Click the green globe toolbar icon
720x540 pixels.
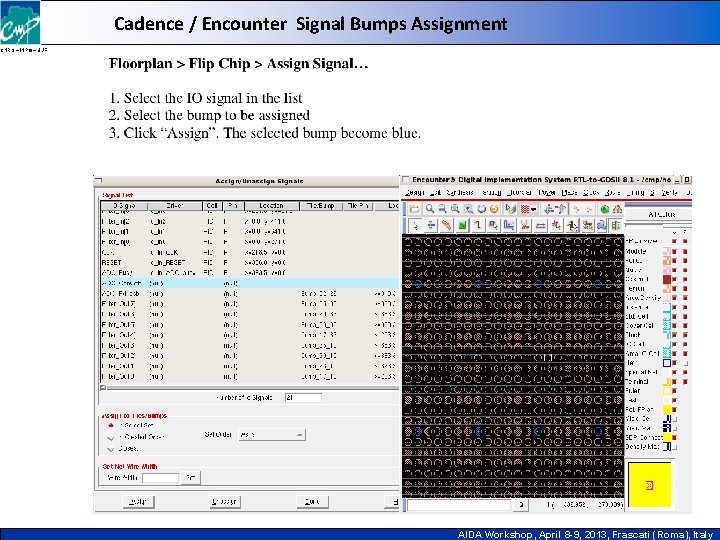click(x=605, y=209)
